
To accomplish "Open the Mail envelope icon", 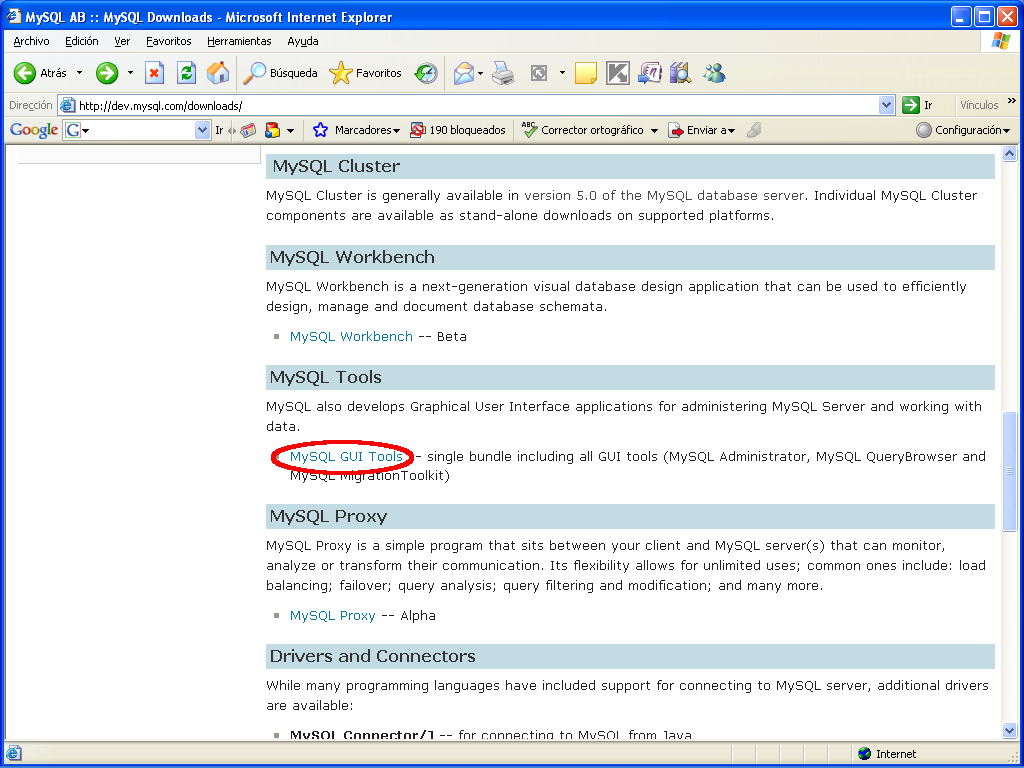I will tap(463, 73).
